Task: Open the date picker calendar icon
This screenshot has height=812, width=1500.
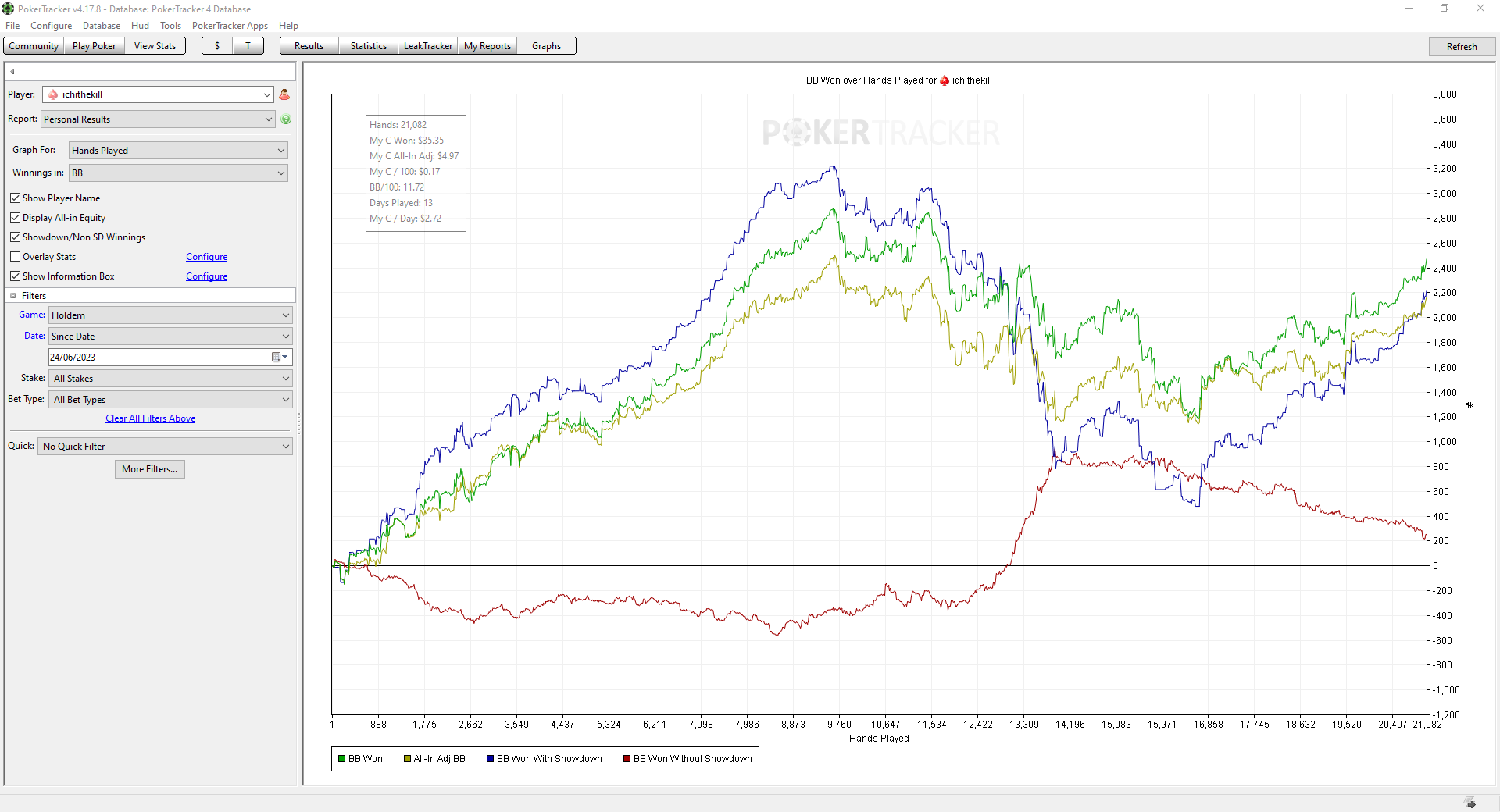Action: pyautogui.click(x=277, y=357)
